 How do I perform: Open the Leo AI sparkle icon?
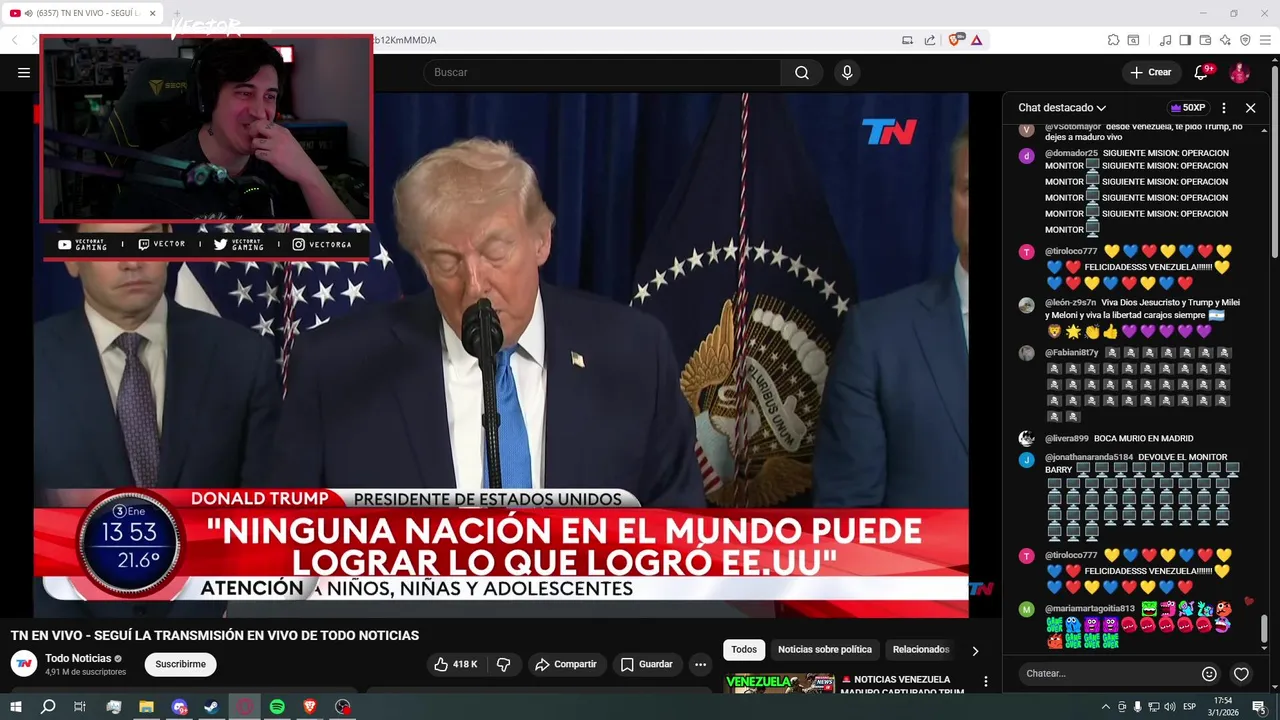click(x=1225, y=40)
